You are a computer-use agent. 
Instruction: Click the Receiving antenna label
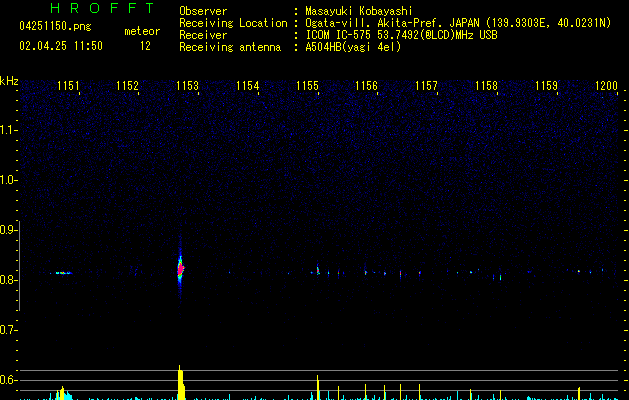[230, 47]
